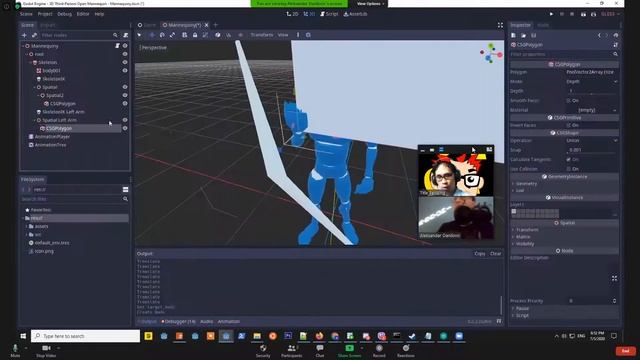Image resolution: width=640 pixels, height=360 pixels.
Task: Open the Transform menu in viewport toolbar
Action: click(x=262, y=35)
